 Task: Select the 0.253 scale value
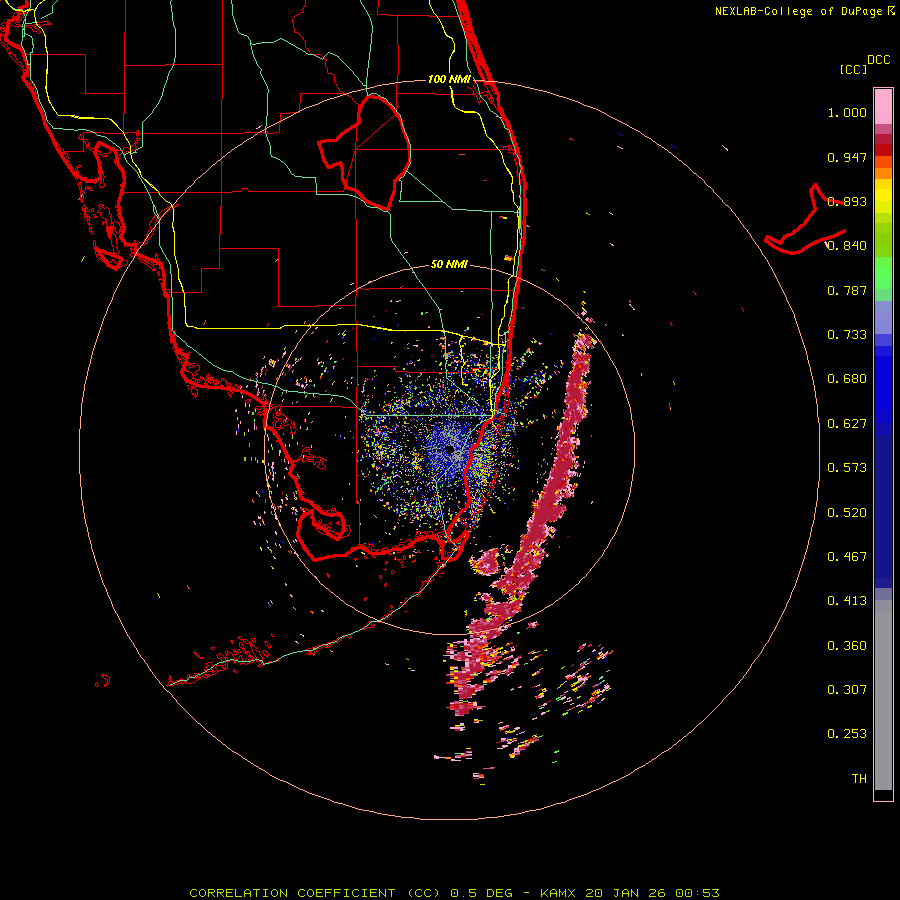[x=847, y=734]
